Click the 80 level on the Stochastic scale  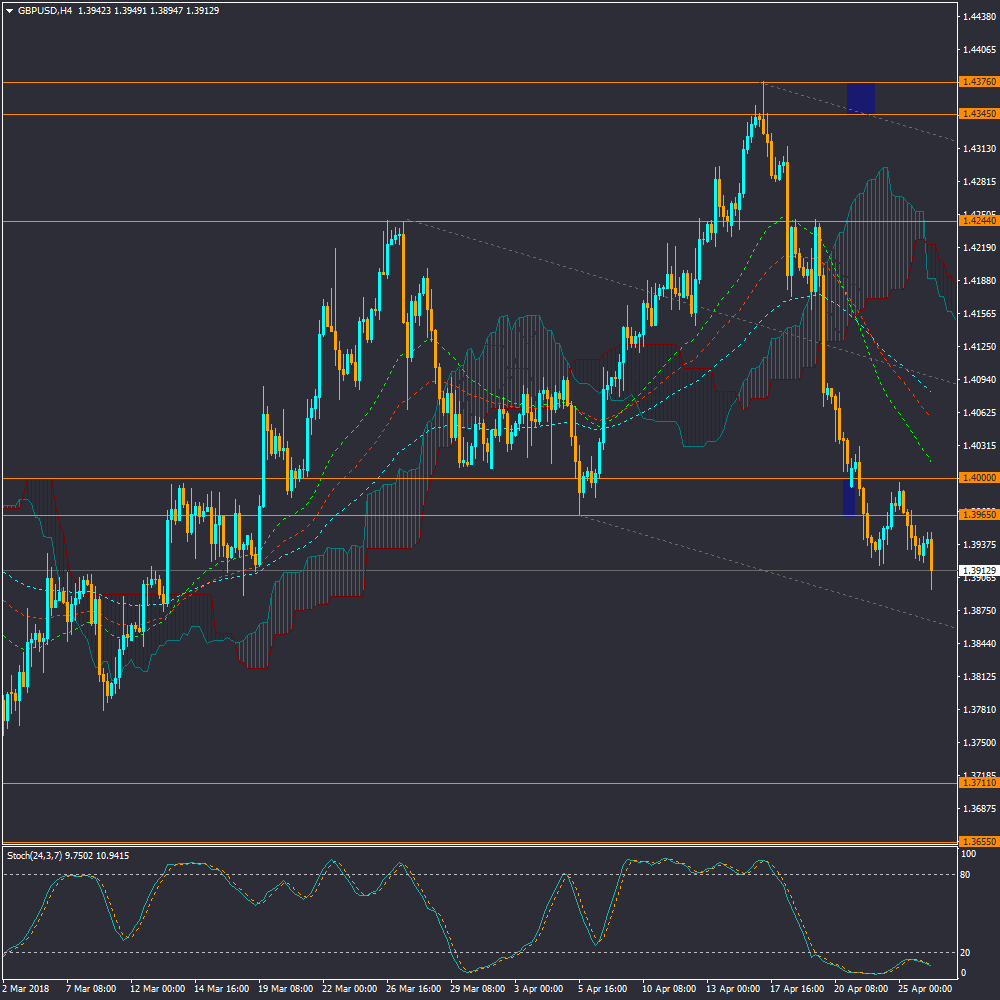coord(967,875)
